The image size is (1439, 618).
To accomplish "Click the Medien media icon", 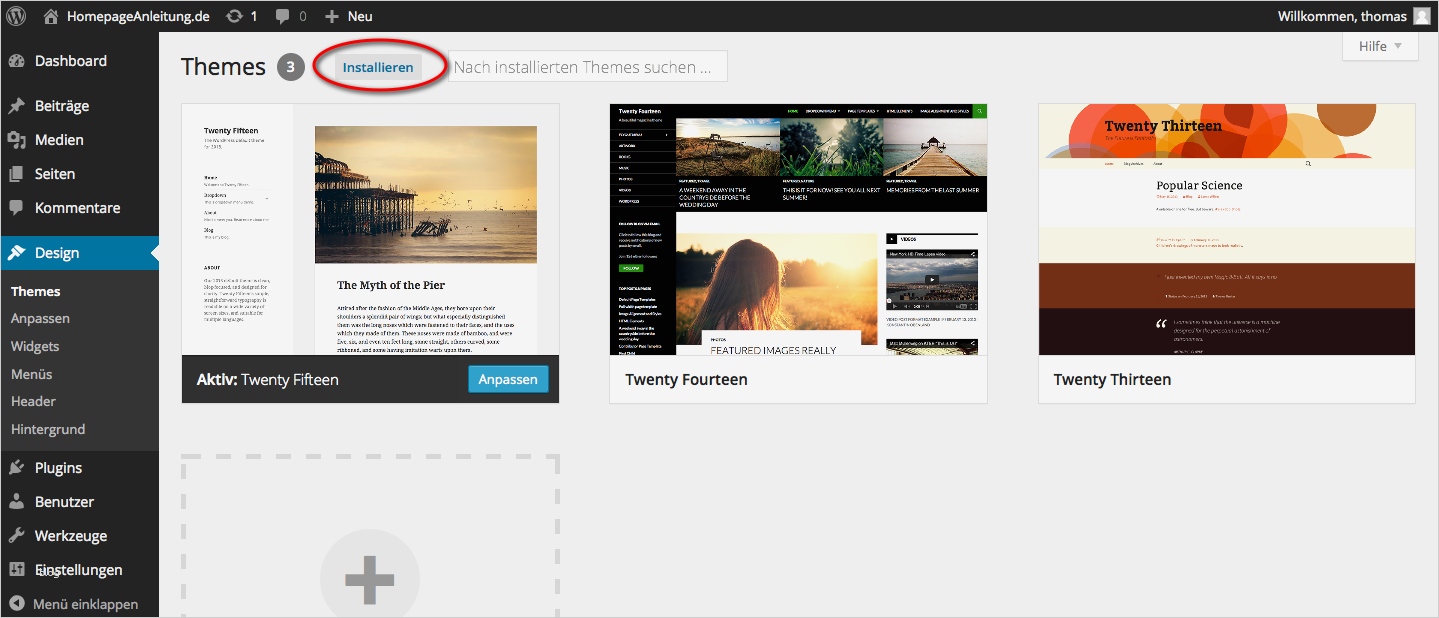I will coord(16,140).
